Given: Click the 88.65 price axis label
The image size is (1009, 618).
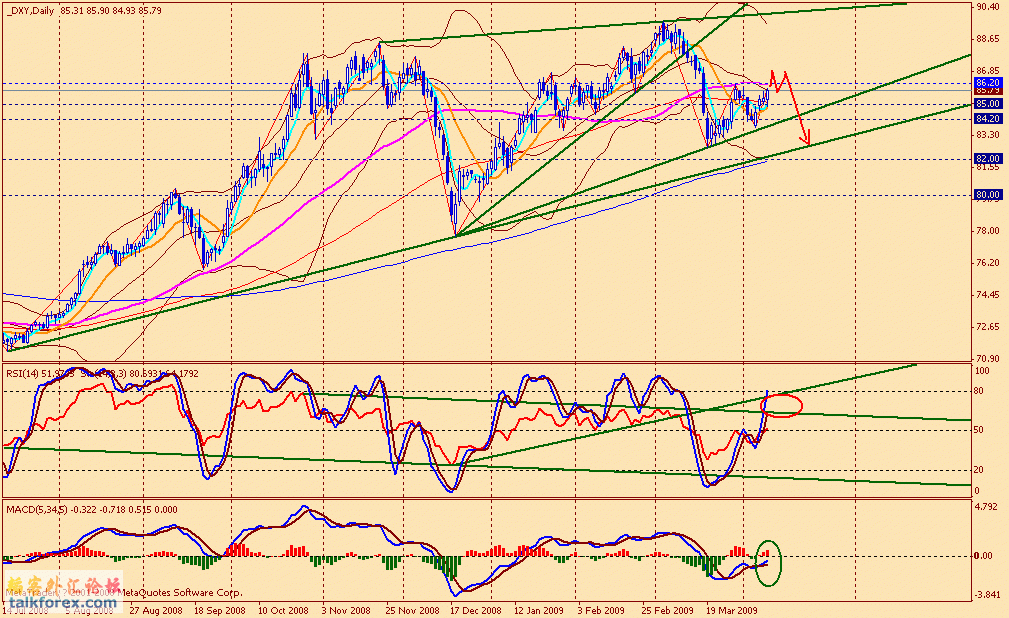Looking at the screenshot, I should (988, 39).
